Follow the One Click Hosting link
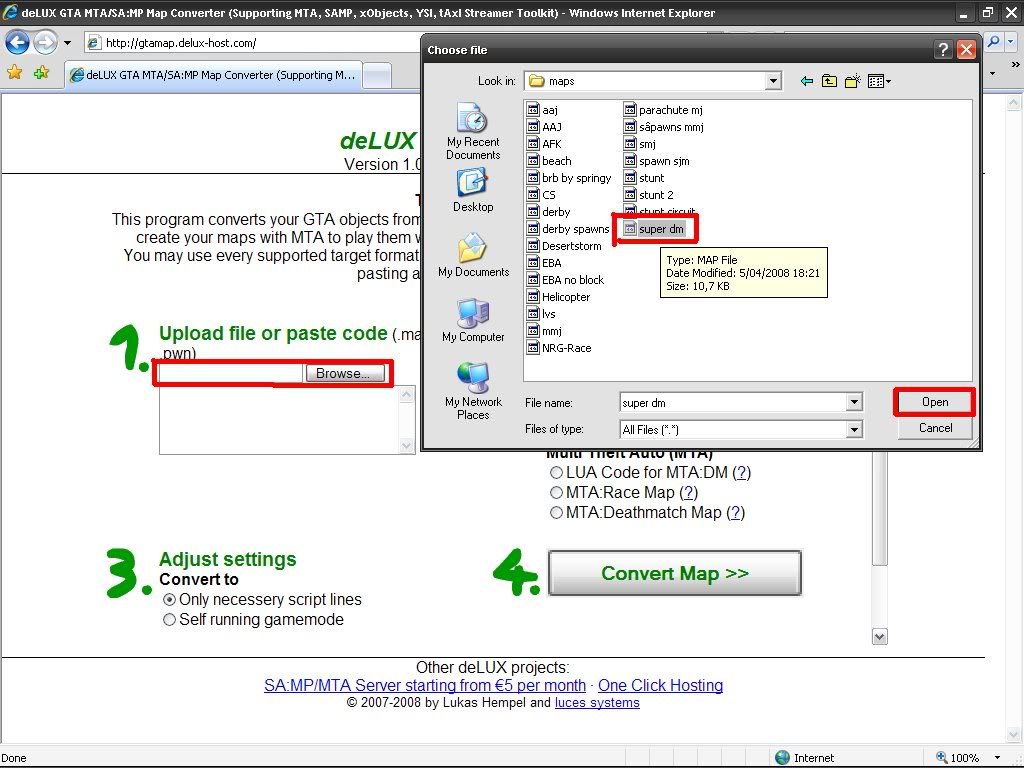1024x768 pixels. click(x=660, y=685)
